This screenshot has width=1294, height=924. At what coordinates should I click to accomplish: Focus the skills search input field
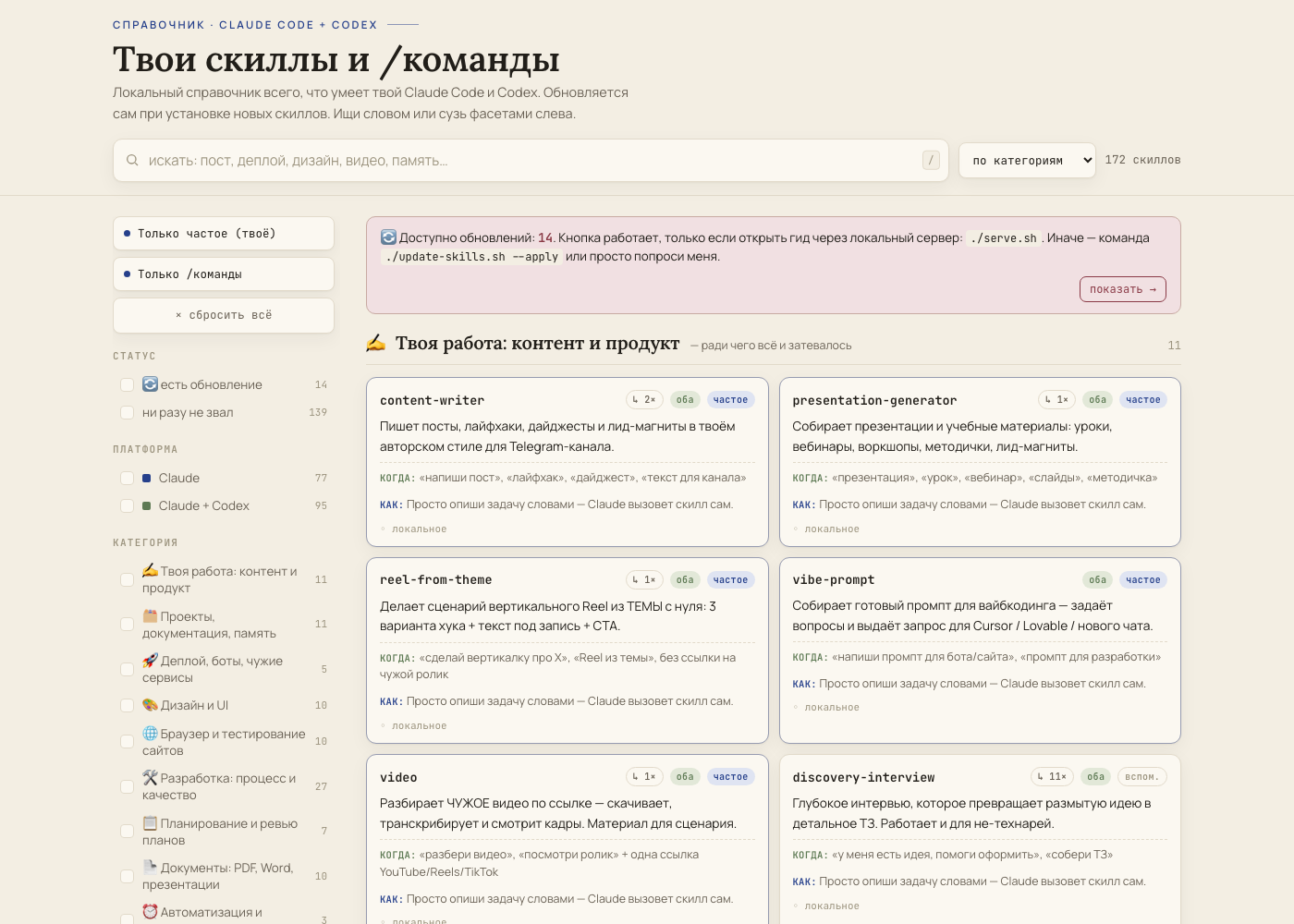click(x=531, y=160)
